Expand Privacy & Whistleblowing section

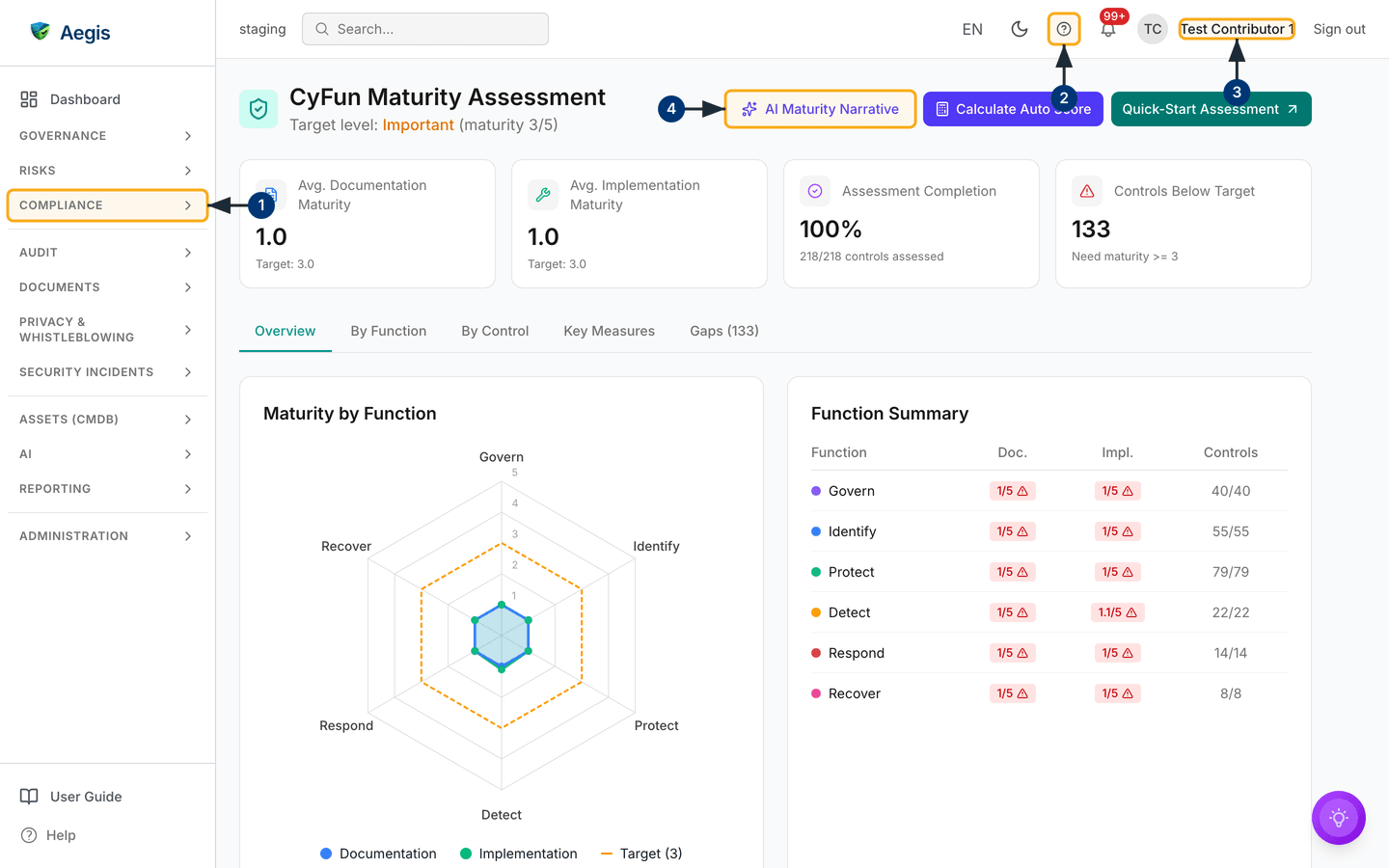(106, 330)
